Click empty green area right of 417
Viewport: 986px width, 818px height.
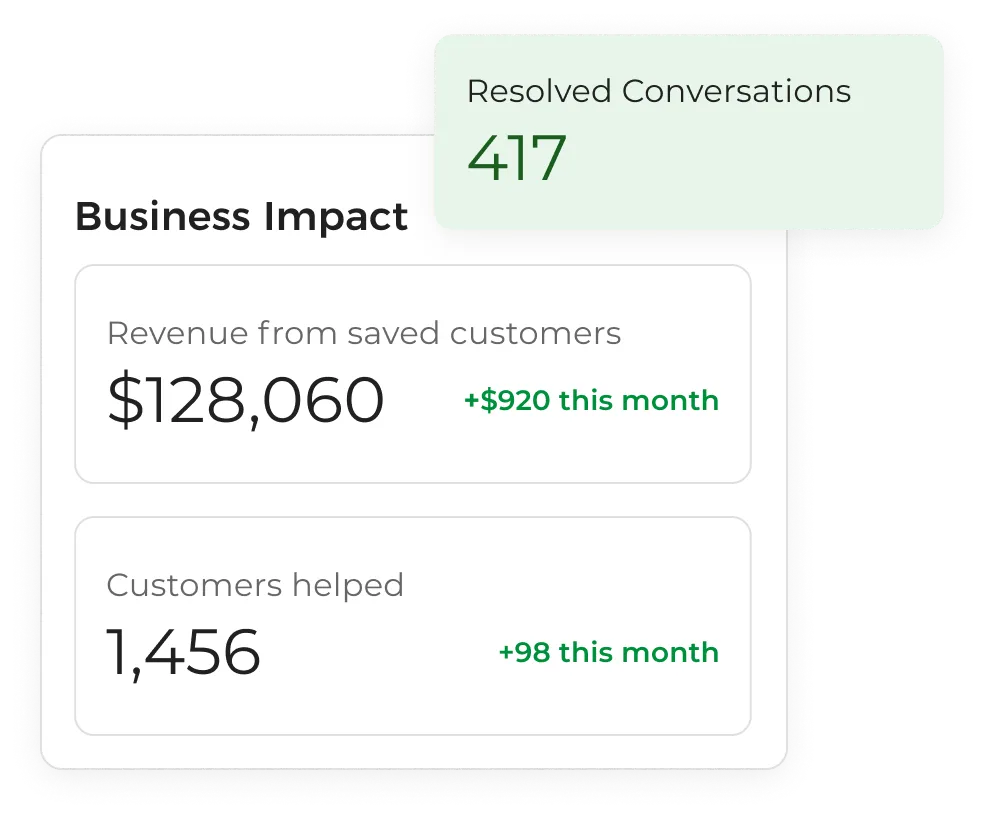[x=760, y=160]
